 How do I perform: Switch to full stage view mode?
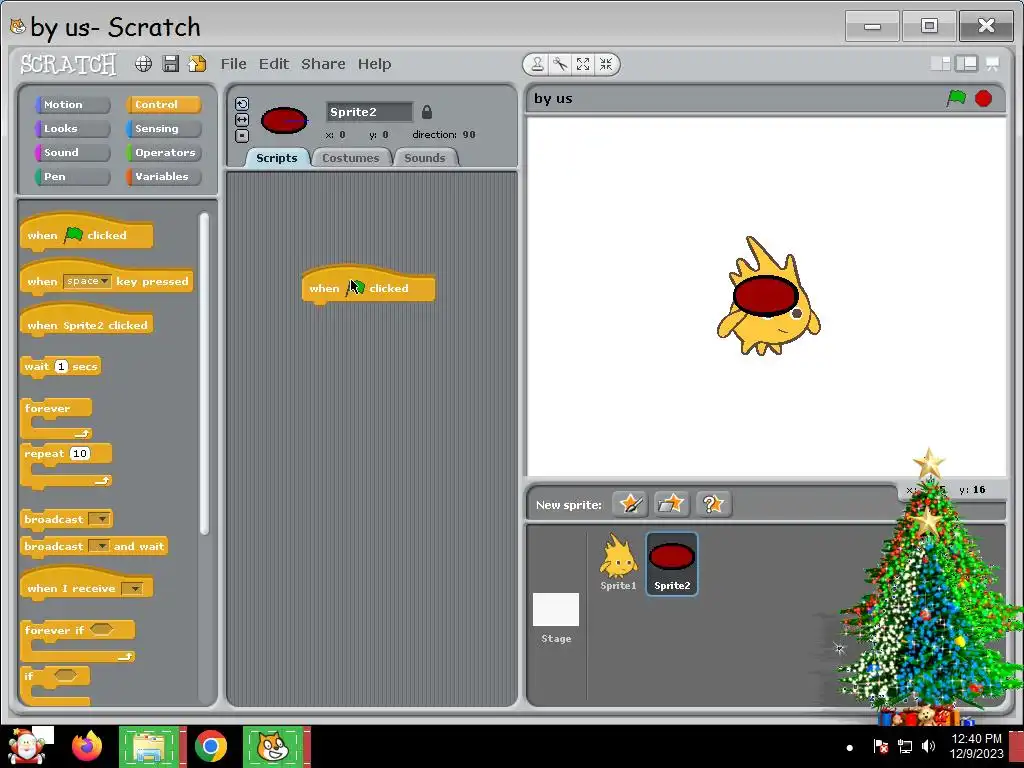(967, 63)
